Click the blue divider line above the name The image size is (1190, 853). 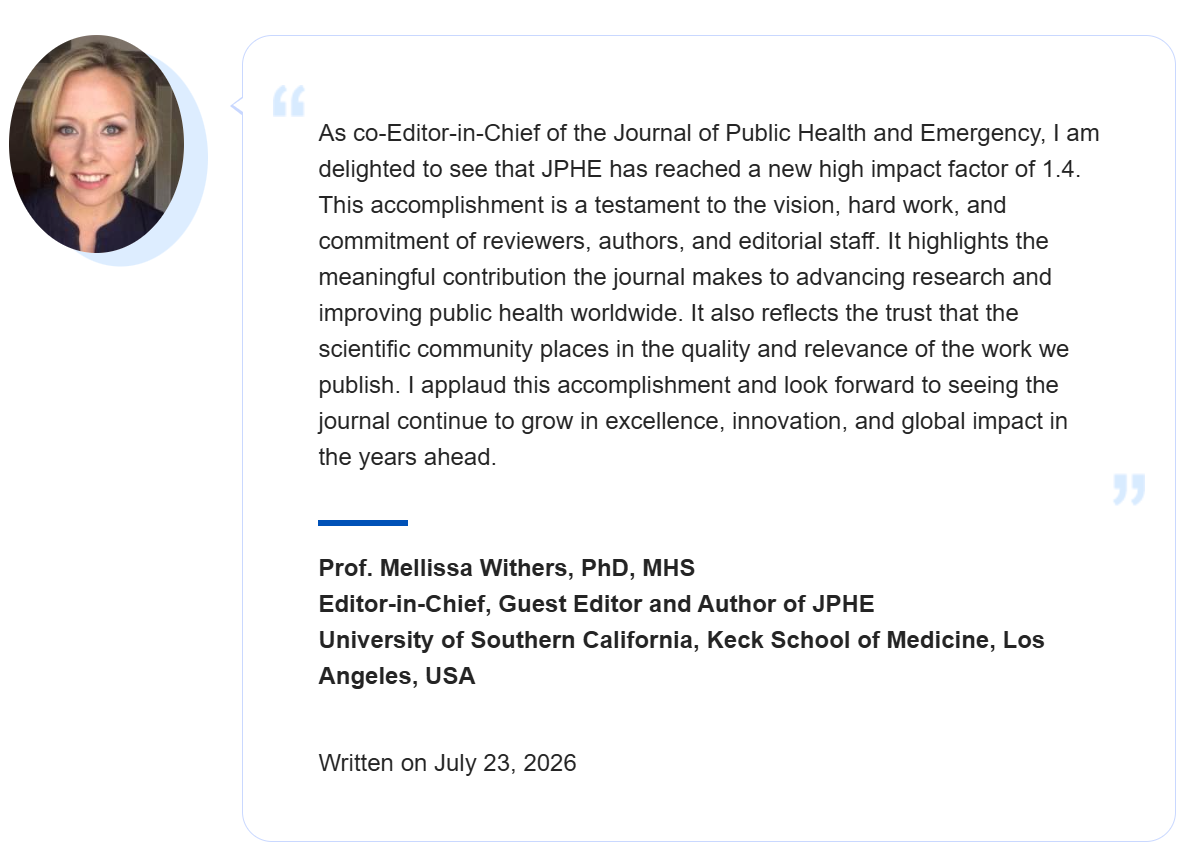363,523
